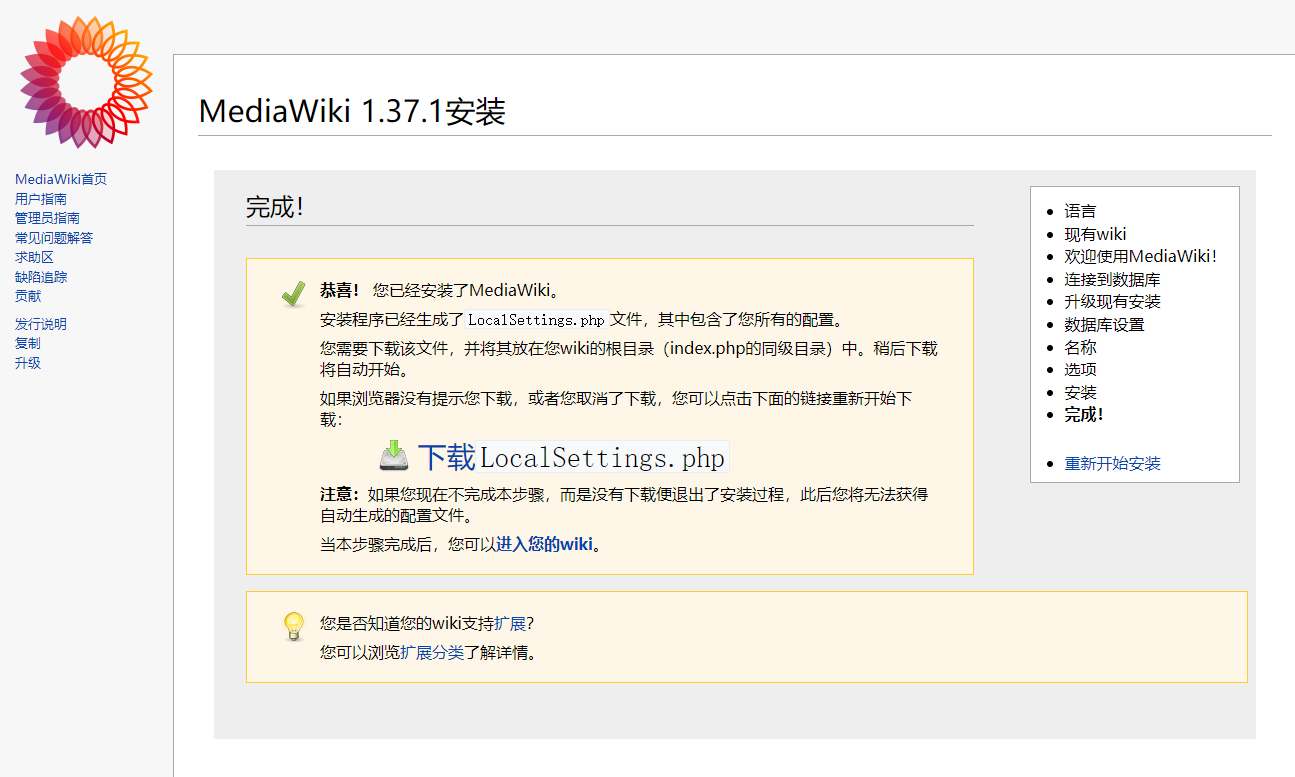Open the MediaWiki首页 sidebar link
Image resolution: width=1295 pixels, height=777 pixels.
(61, 179)
